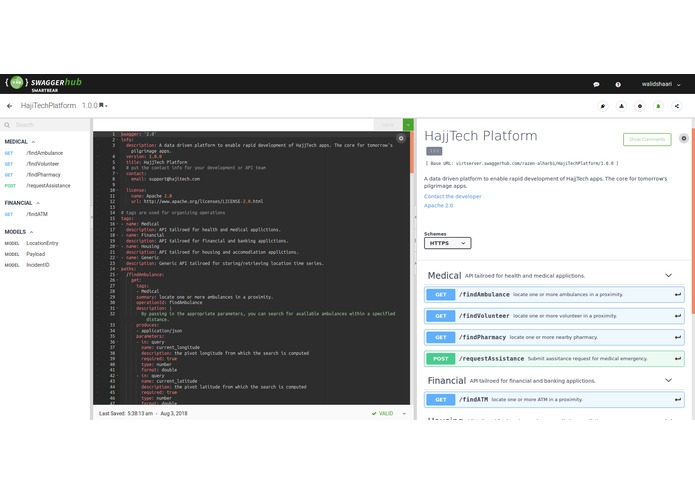
Task: Click the green notification bell icon
Action: point(658,106)
